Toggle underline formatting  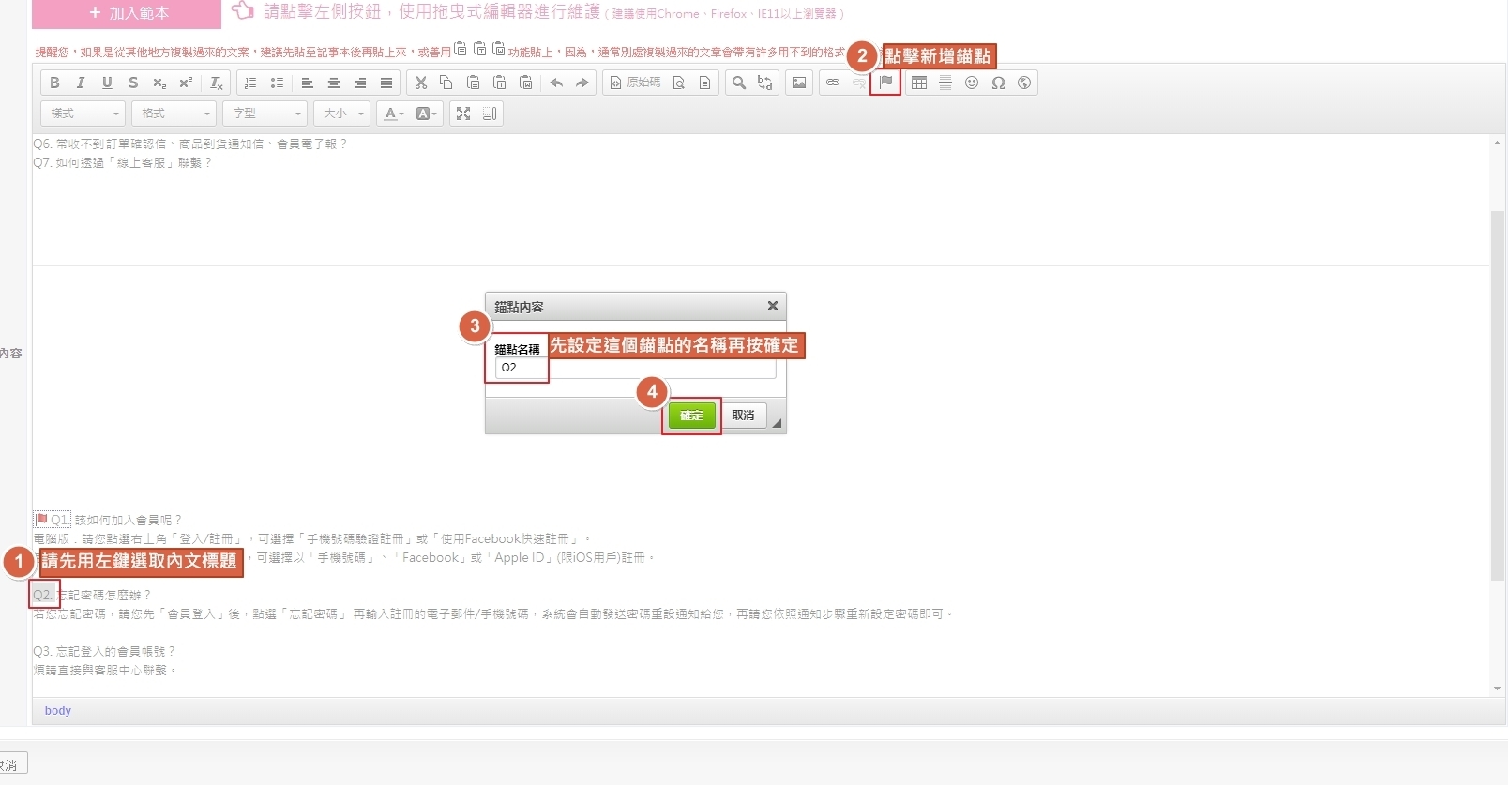point(107,83)
